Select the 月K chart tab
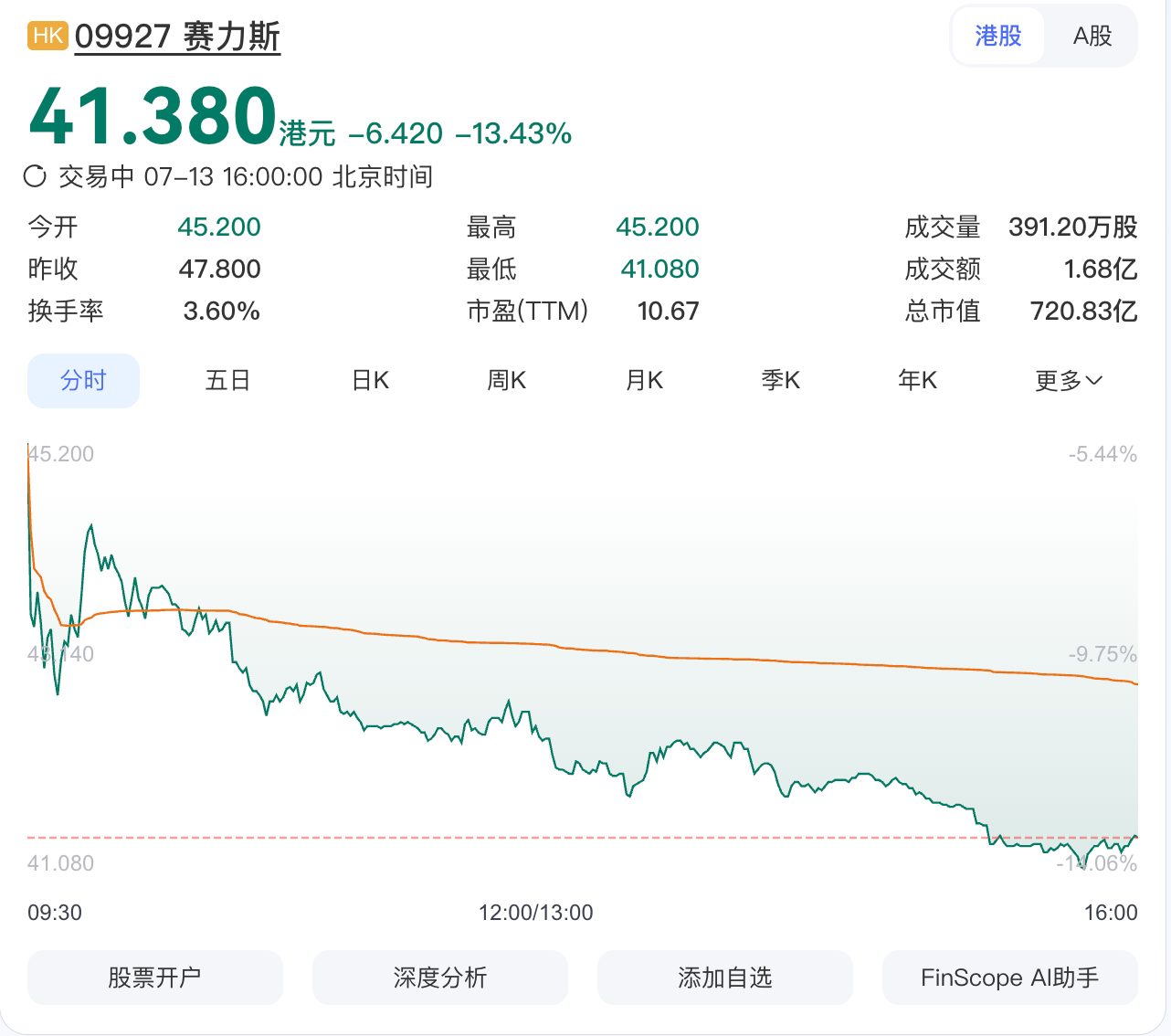 tap(644, 380)
